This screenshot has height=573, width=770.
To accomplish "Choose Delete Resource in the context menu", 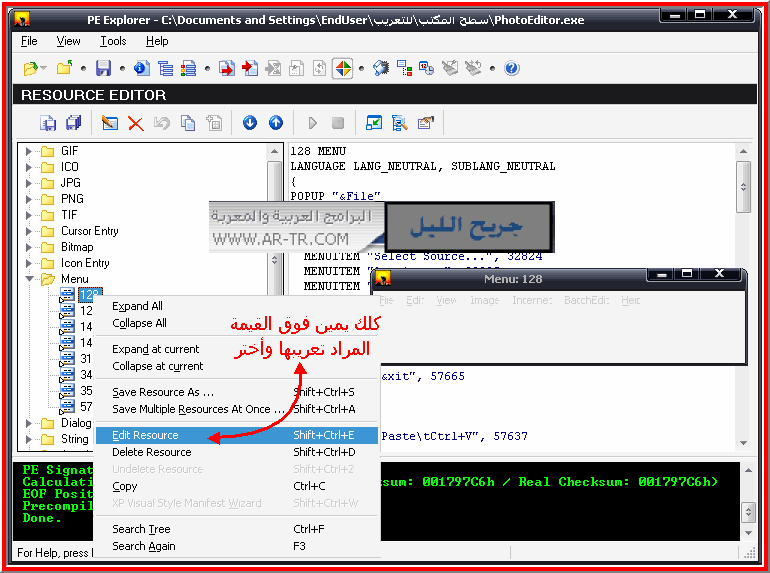I will 237,452.
